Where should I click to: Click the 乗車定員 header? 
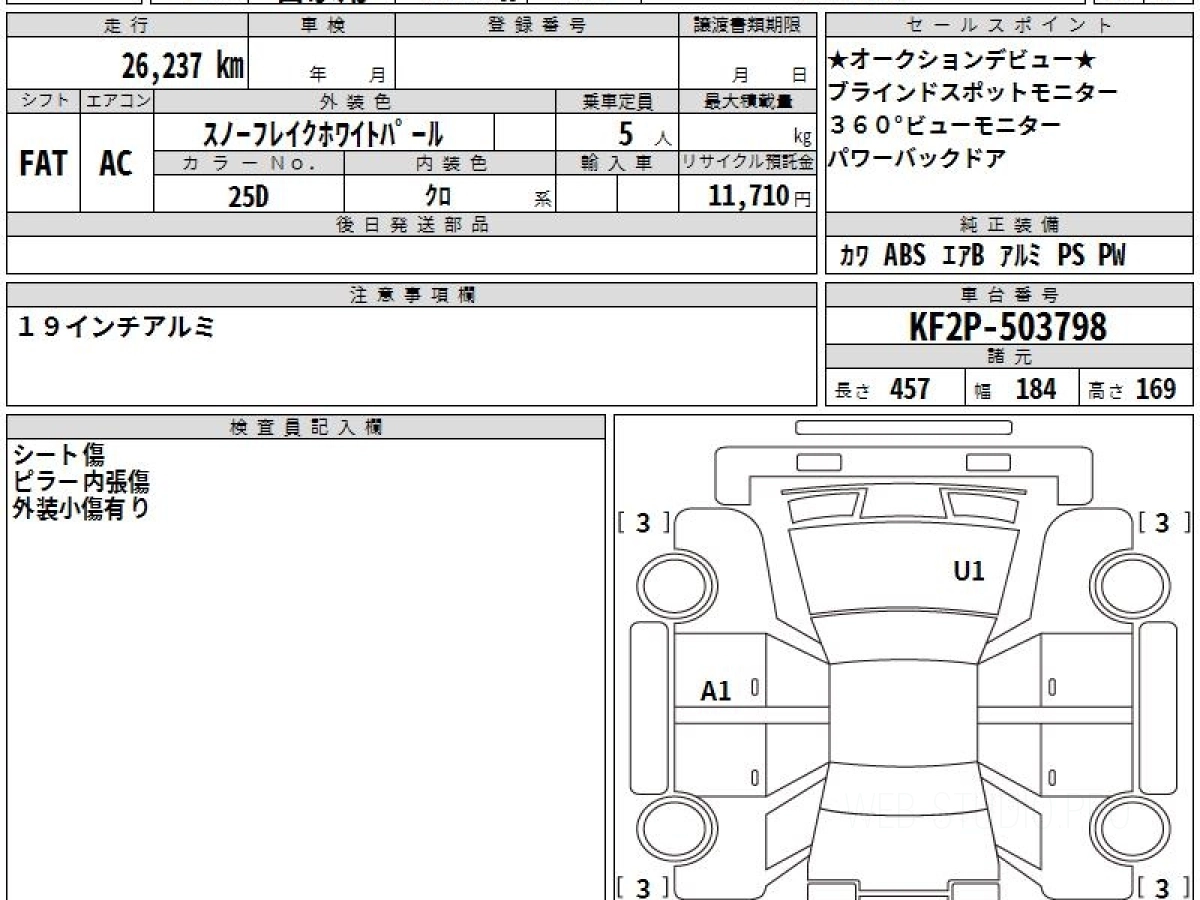[x=617, y=101]
